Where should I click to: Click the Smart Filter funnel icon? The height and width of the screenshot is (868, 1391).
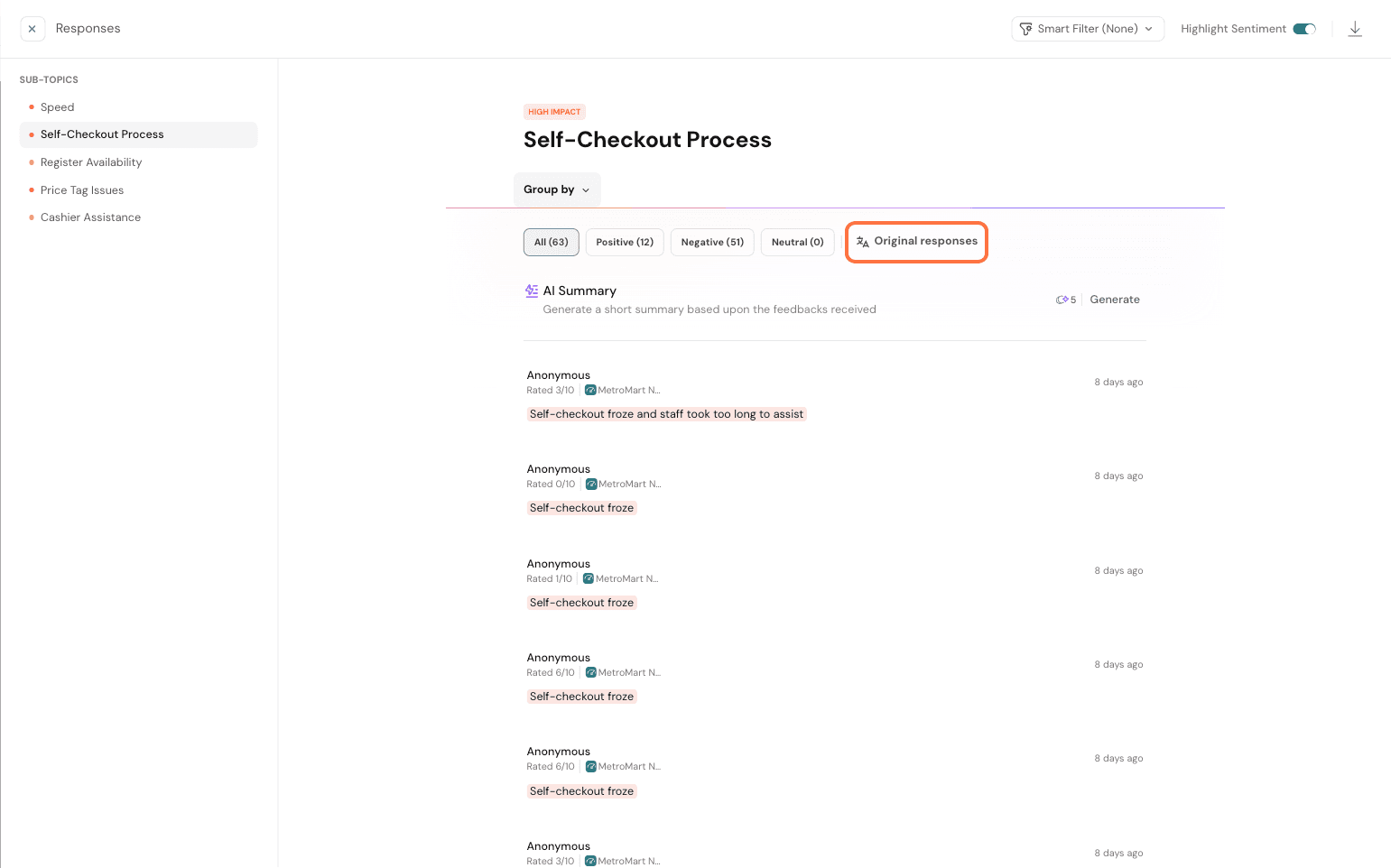click(1025, 29)
